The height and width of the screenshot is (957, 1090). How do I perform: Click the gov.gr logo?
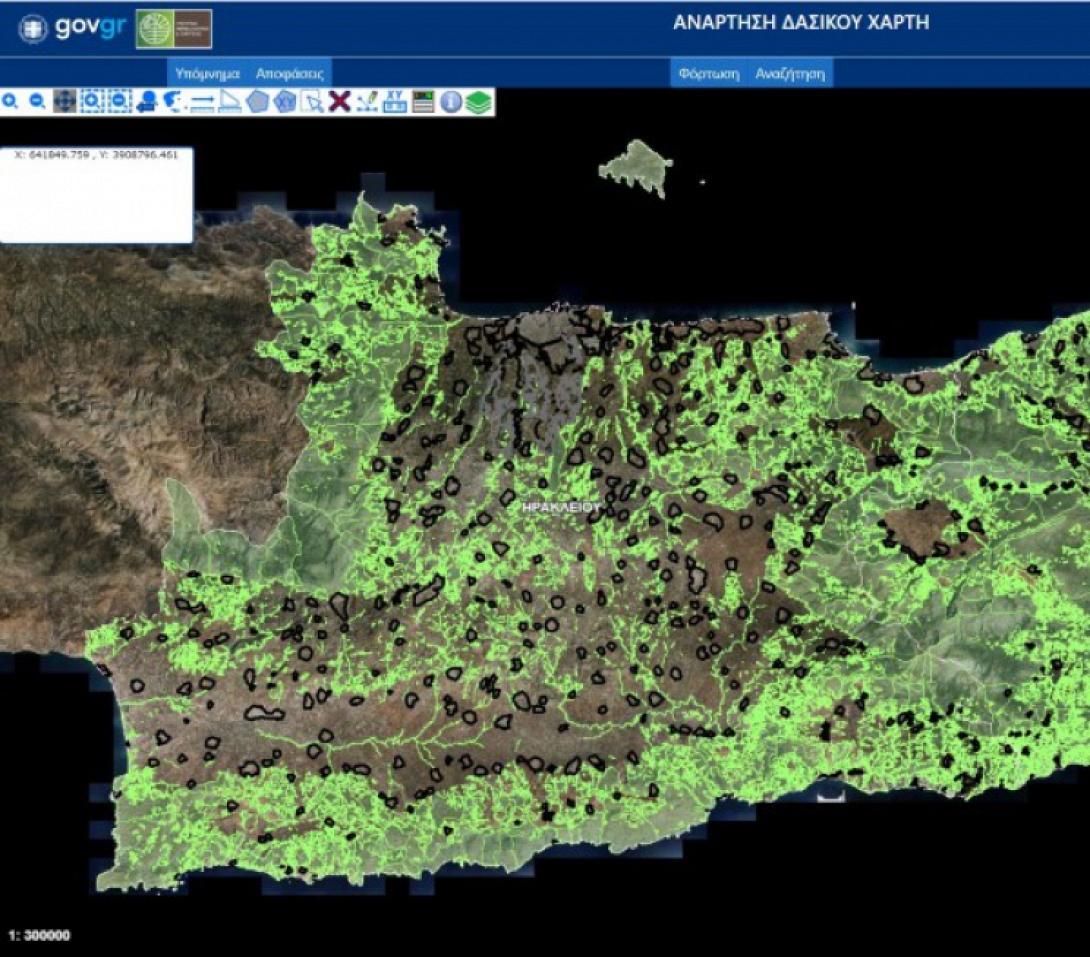pyautogui.click(x=73, y=28)
